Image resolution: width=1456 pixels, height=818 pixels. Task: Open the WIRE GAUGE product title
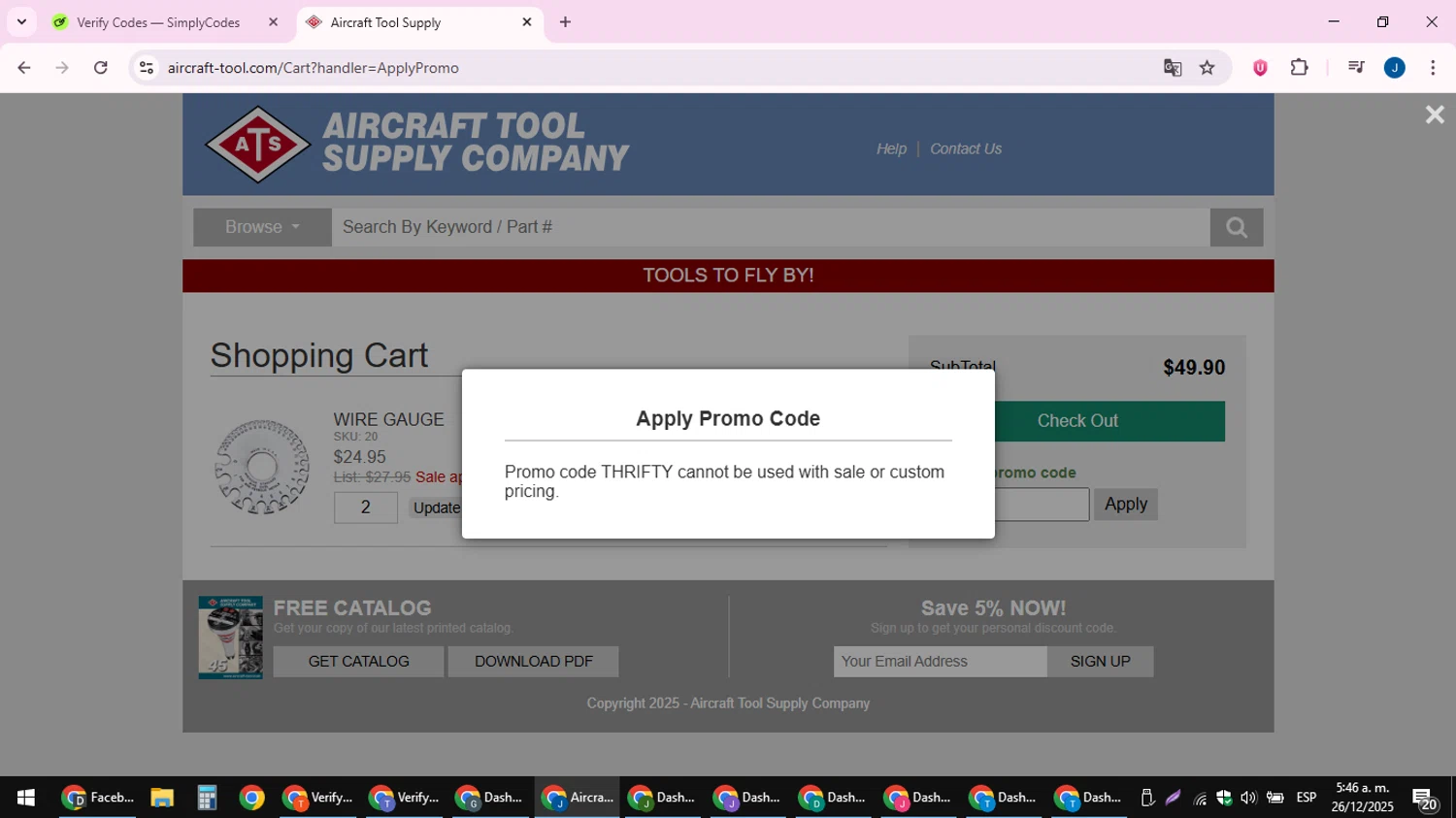pos(388,419)
